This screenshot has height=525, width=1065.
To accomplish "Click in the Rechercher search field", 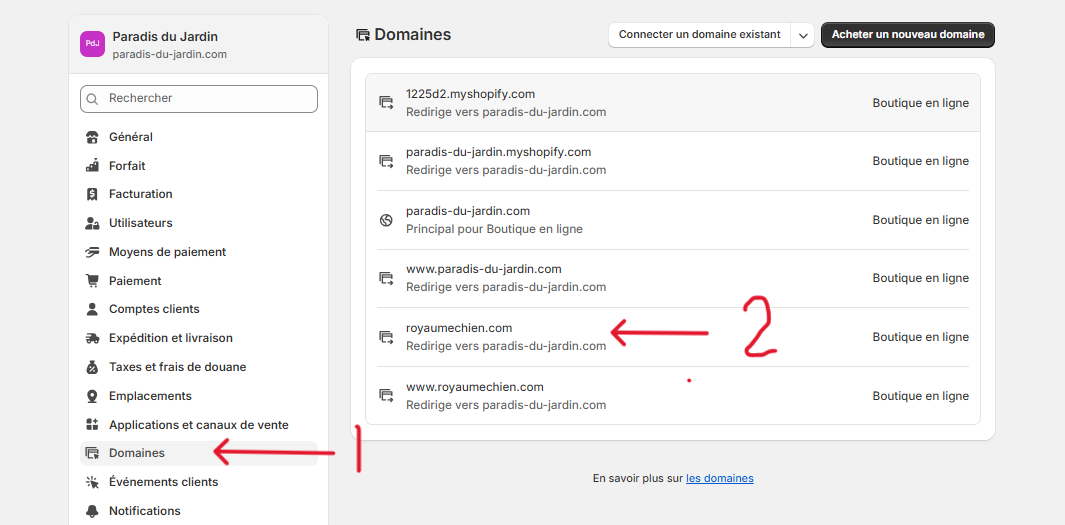I will click(198, 98).
